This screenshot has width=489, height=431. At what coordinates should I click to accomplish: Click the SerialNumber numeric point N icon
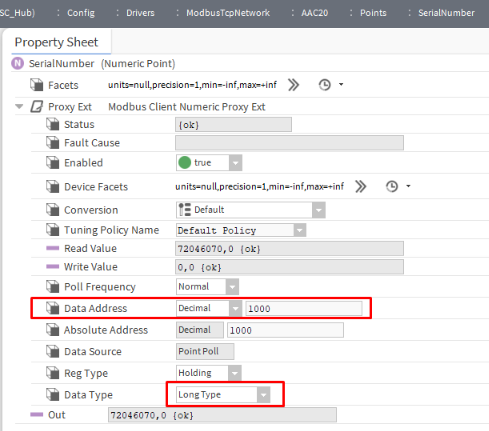click(18, 63)
